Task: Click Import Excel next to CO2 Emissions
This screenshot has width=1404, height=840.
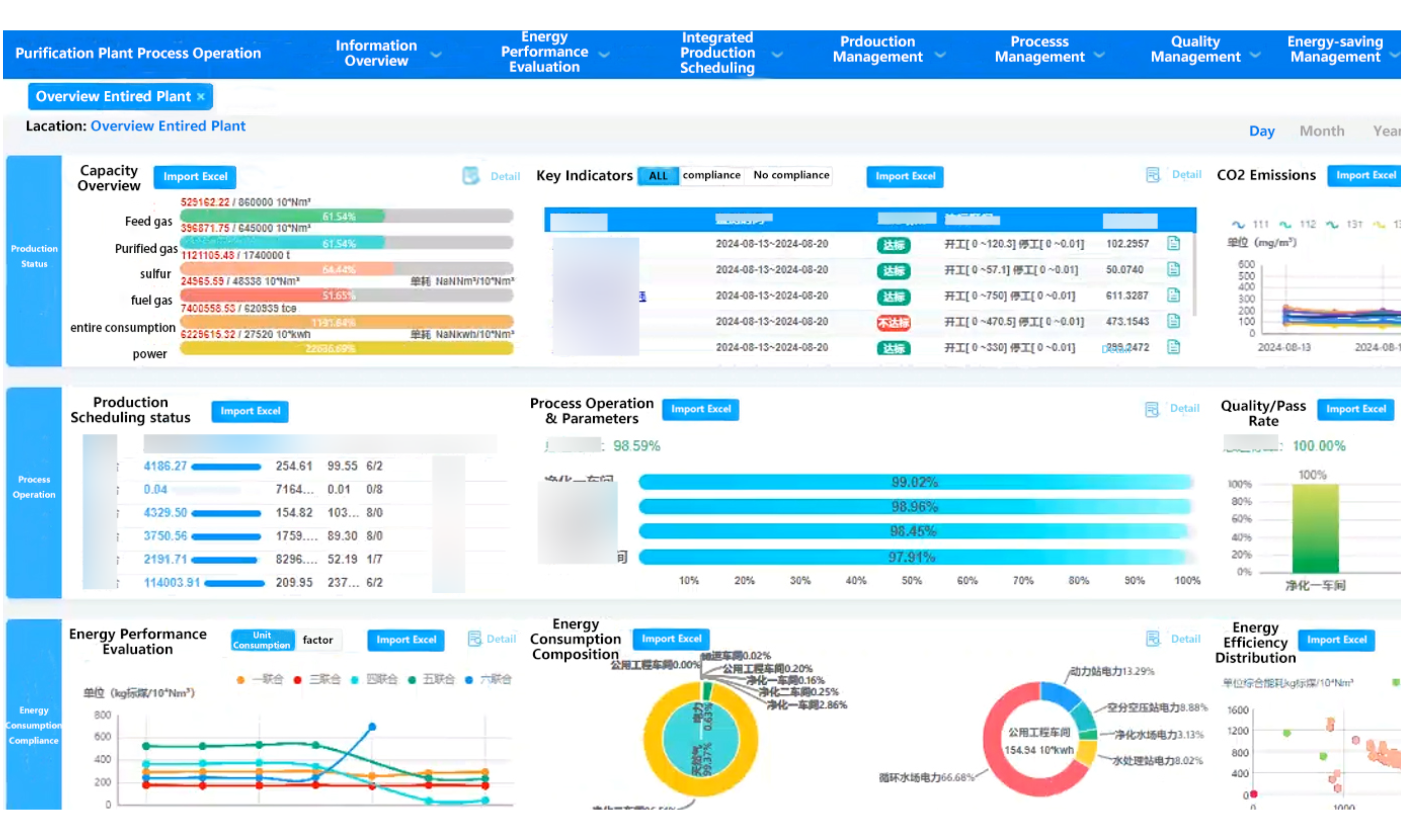Action: click(x=1365, y=176)
